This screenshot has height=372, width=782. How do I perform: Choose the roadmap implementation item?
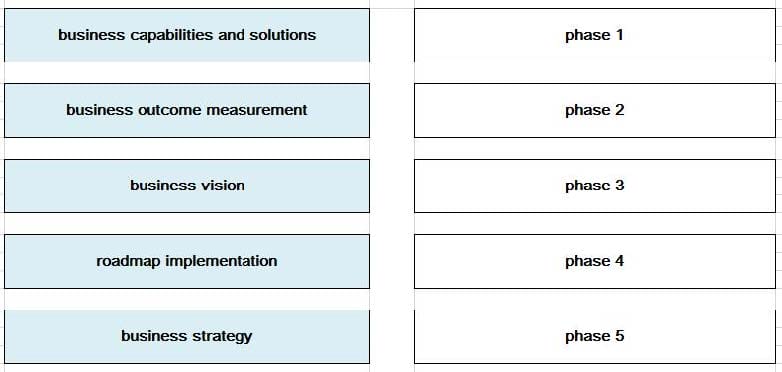187,261
